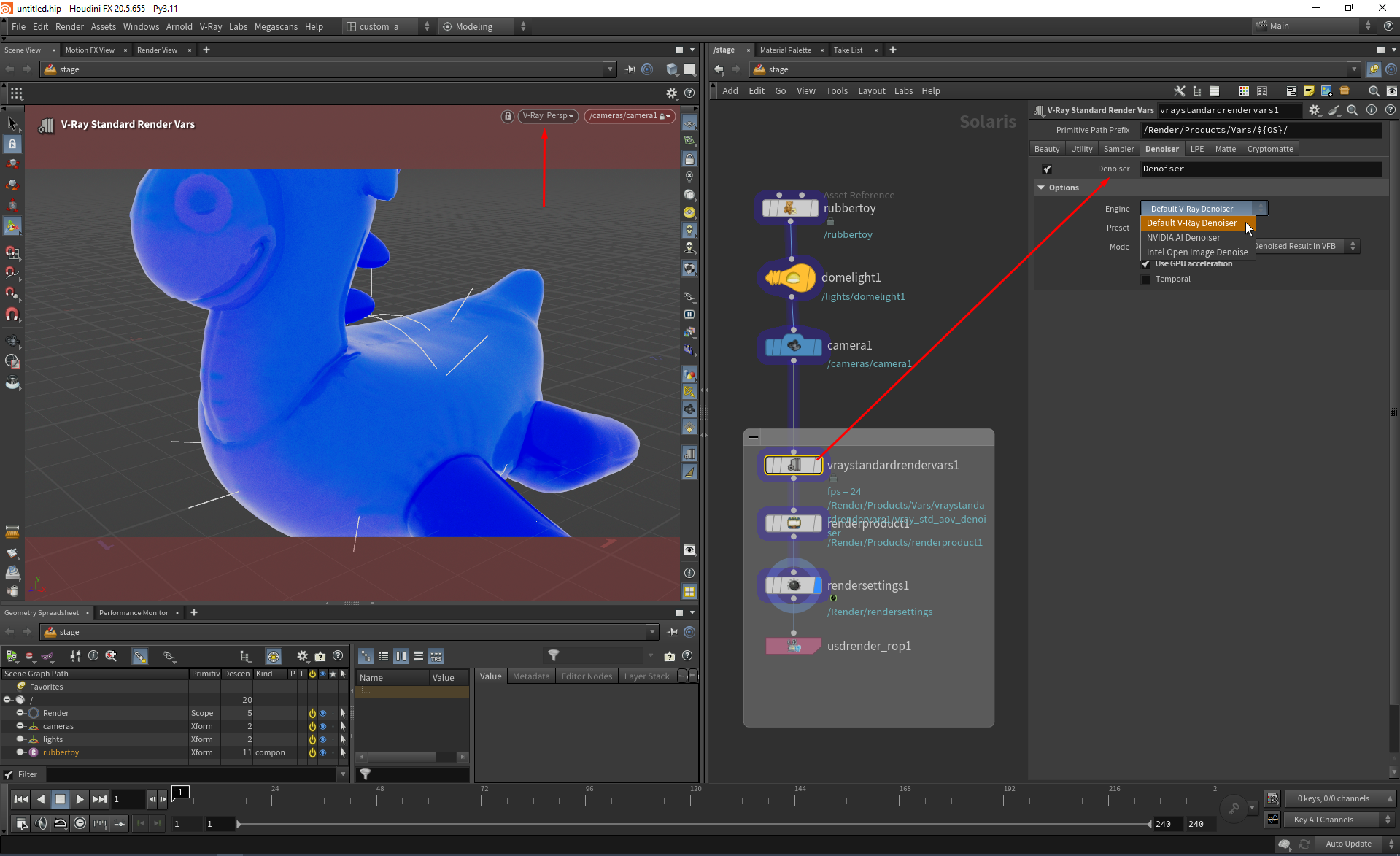Open parameter pane help question icon
The height and width of the screenshot is (856, 1400).
1390,110
